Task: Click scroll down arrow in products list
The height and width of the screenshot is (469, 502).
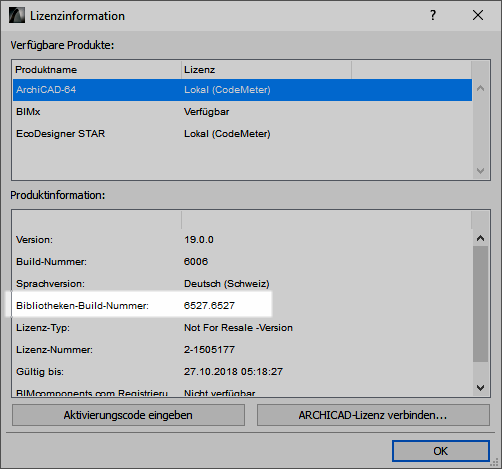Action: click(480, 171)
